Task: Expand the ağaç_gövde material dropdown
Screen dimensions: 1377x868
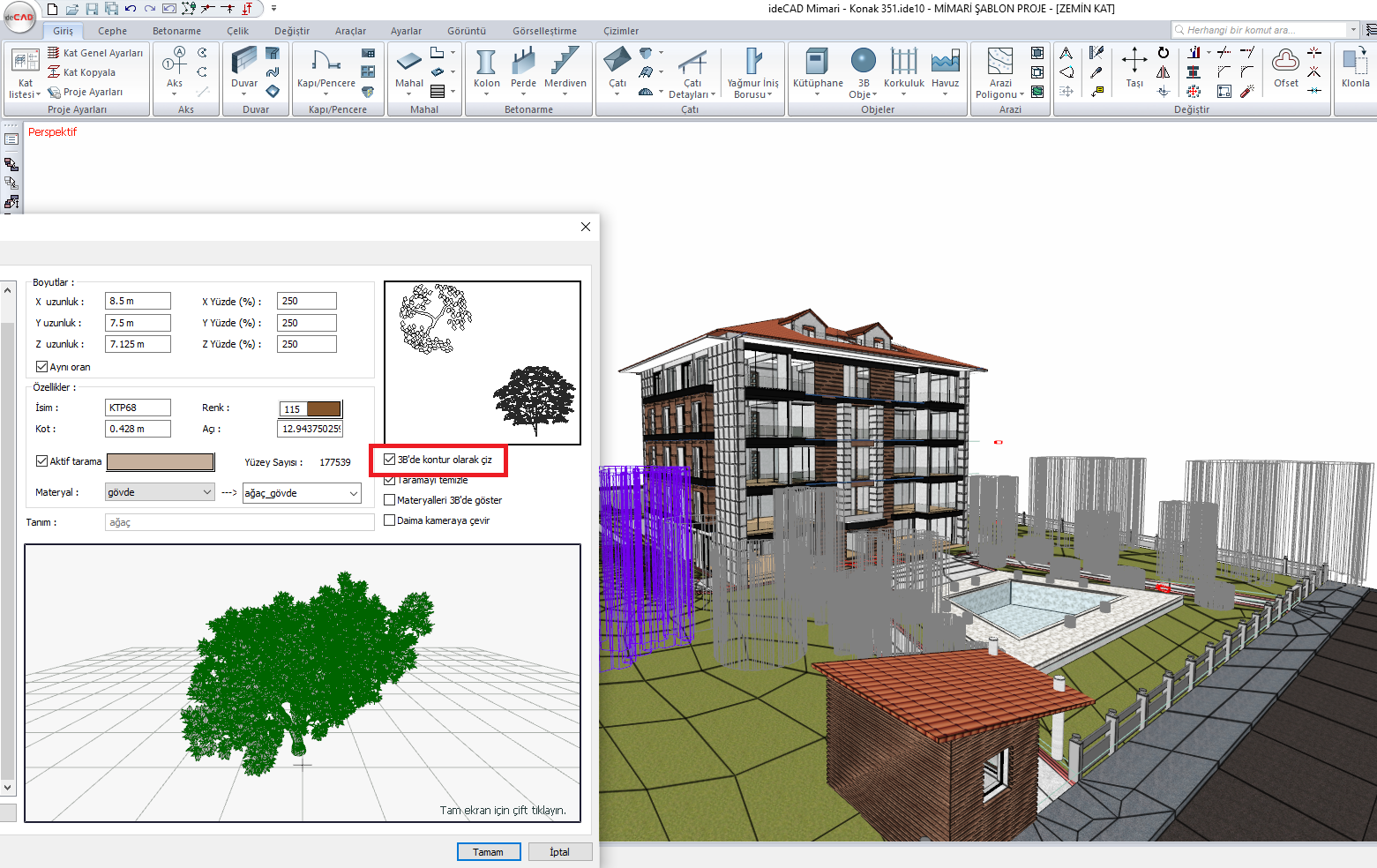Action: (302, 493)
